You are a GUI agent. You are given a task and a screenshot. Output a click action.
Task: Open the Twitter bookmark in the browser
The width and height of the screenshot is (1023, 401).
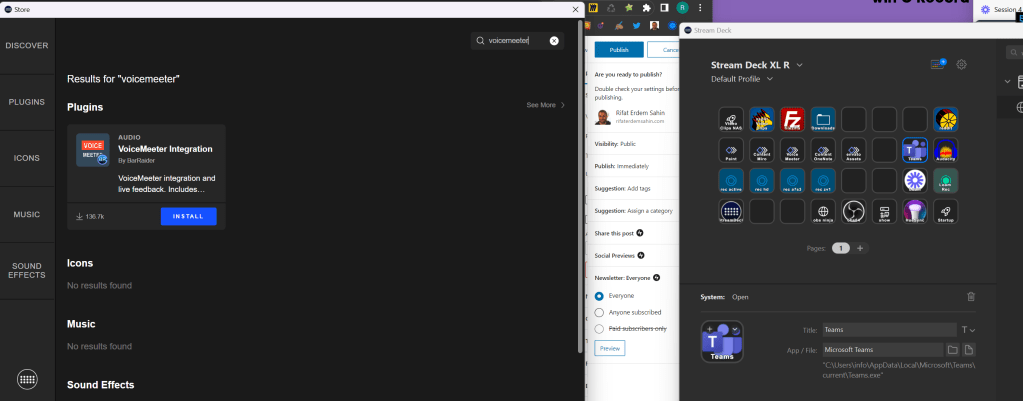point(636,26)
